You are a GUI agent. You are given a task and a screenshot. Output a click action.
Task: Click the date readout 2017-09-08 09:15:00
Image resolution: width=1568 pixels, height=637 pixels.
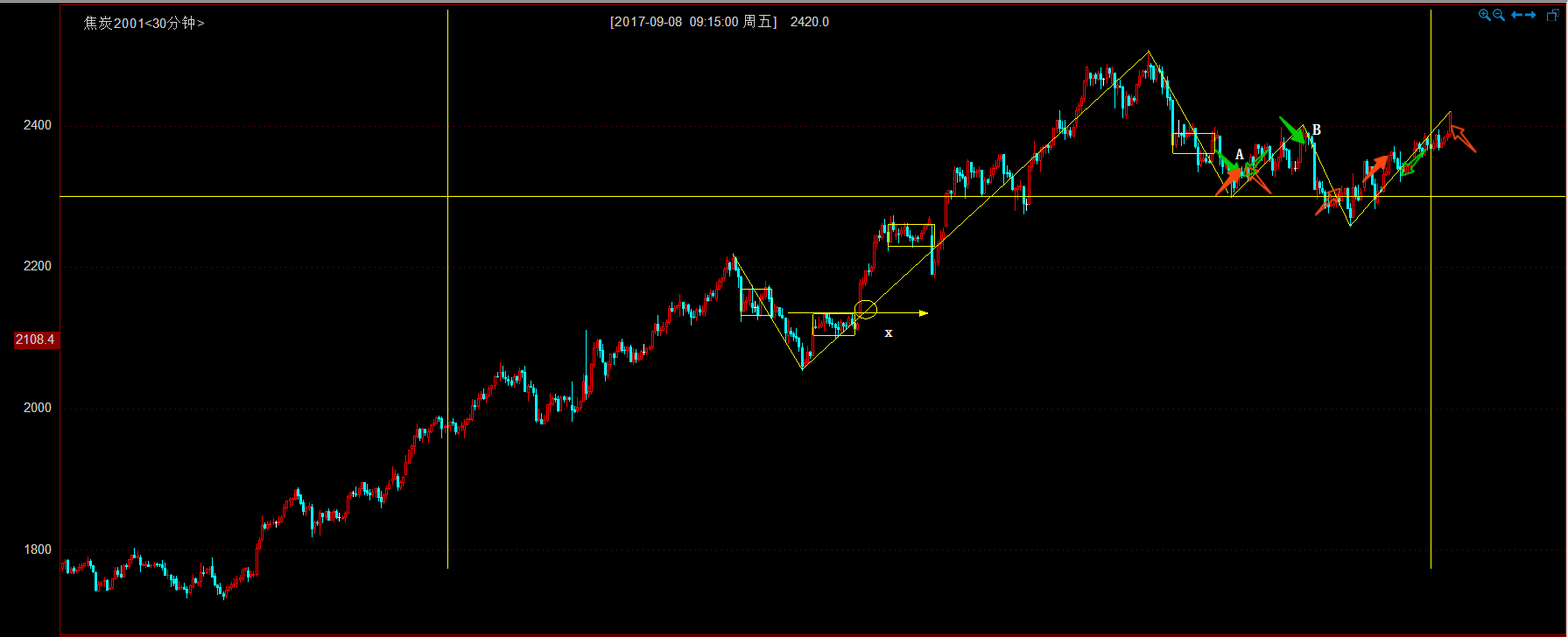point(693,22)
